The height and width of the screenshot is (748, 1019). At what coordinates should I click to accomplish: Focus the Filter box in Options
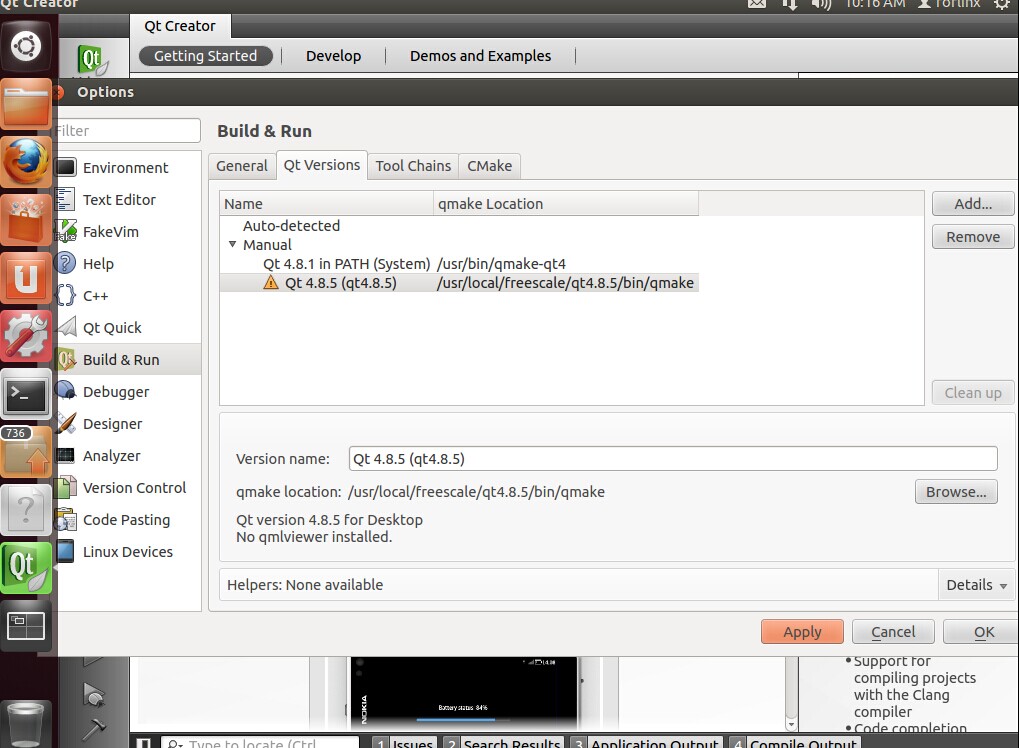[129, 131]
